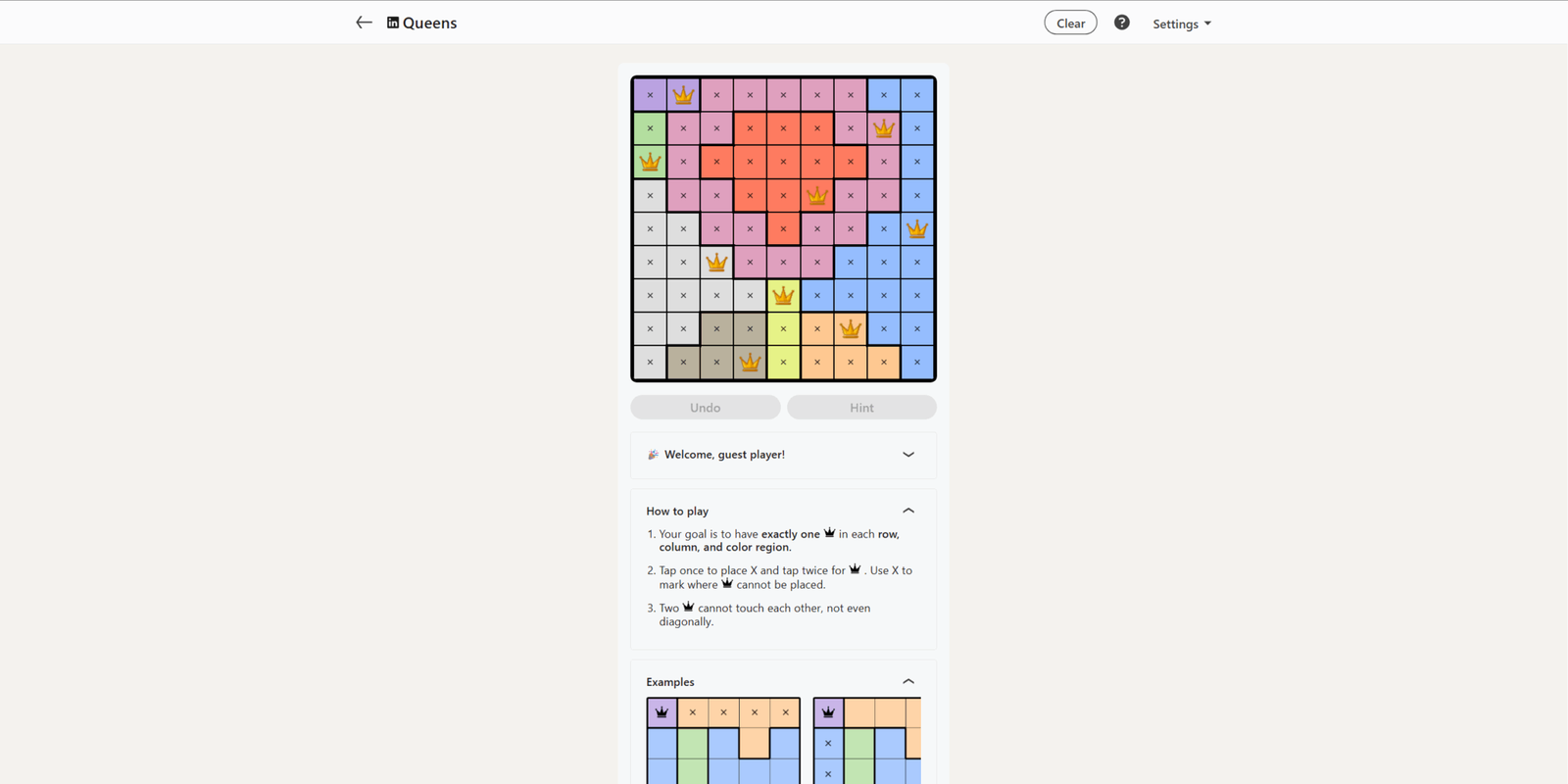Toggle the X in the top-right blue corner cell
Viewport: 1568px width, 784px height.
[916, 94]
